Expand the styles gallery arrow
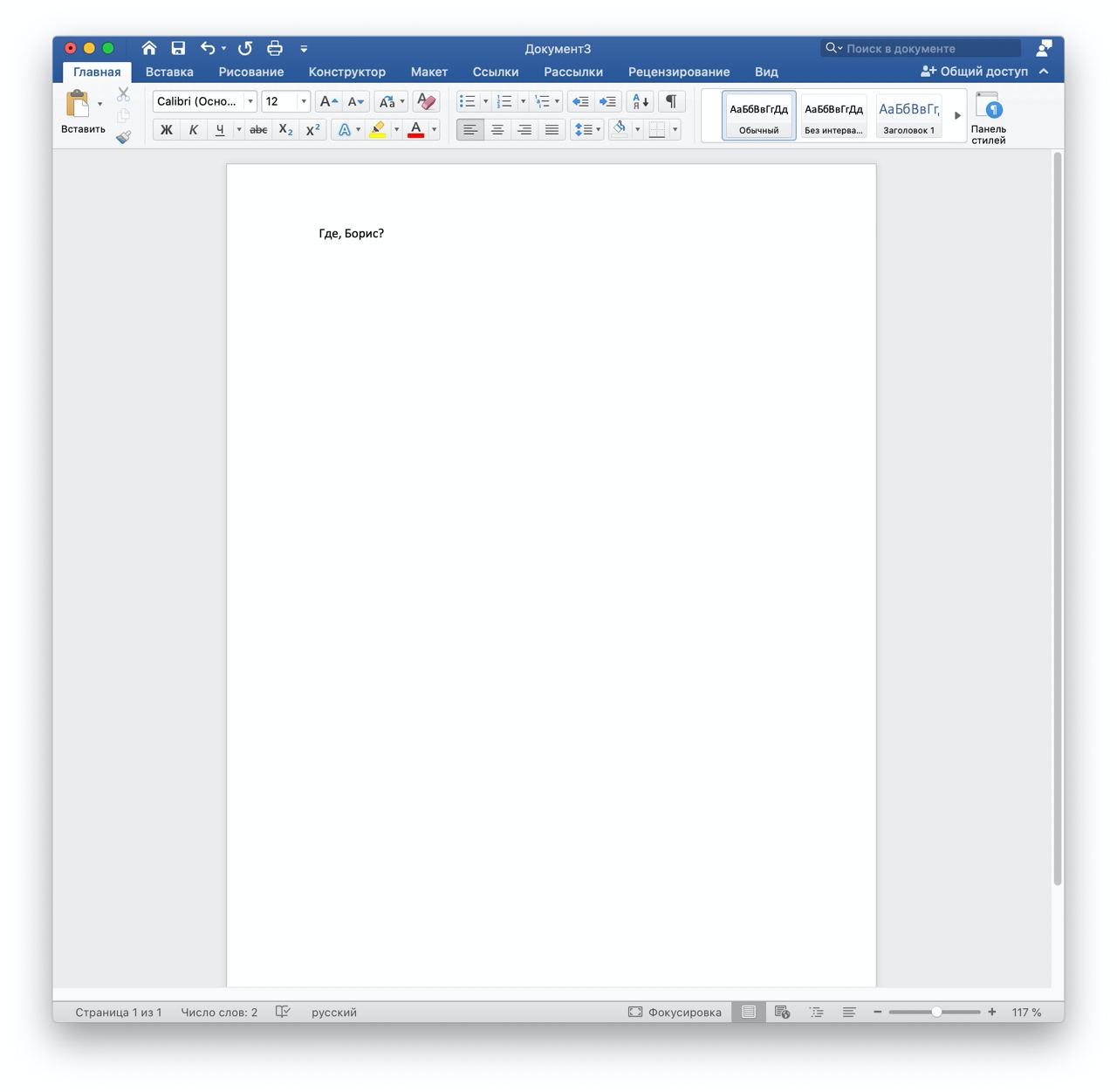This screenshot has height=1092, width=1117. pos(956,115)
